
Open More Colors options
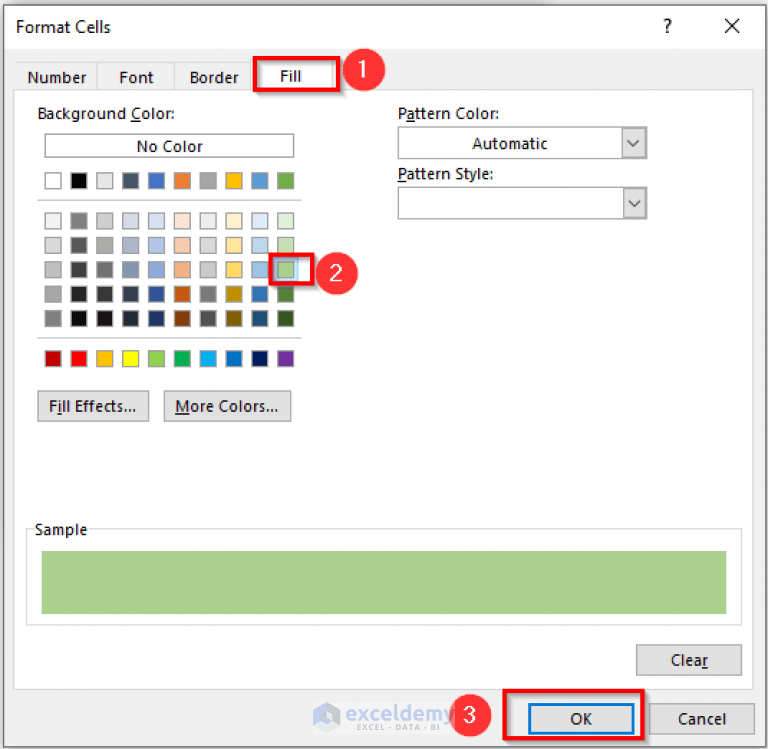[x=227, y=406]
